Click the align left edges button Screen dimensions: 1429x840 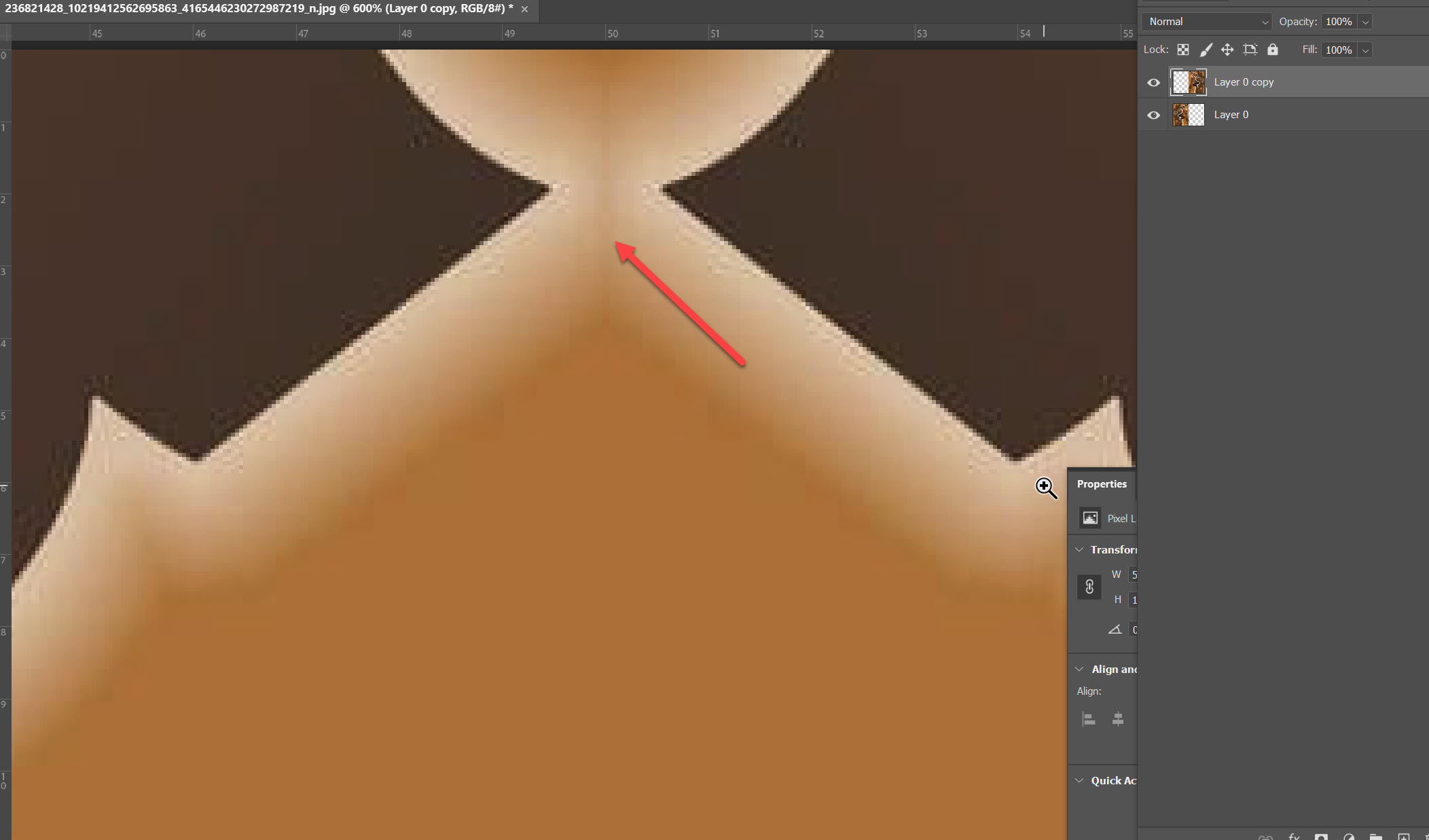[x=1089, y=718]
